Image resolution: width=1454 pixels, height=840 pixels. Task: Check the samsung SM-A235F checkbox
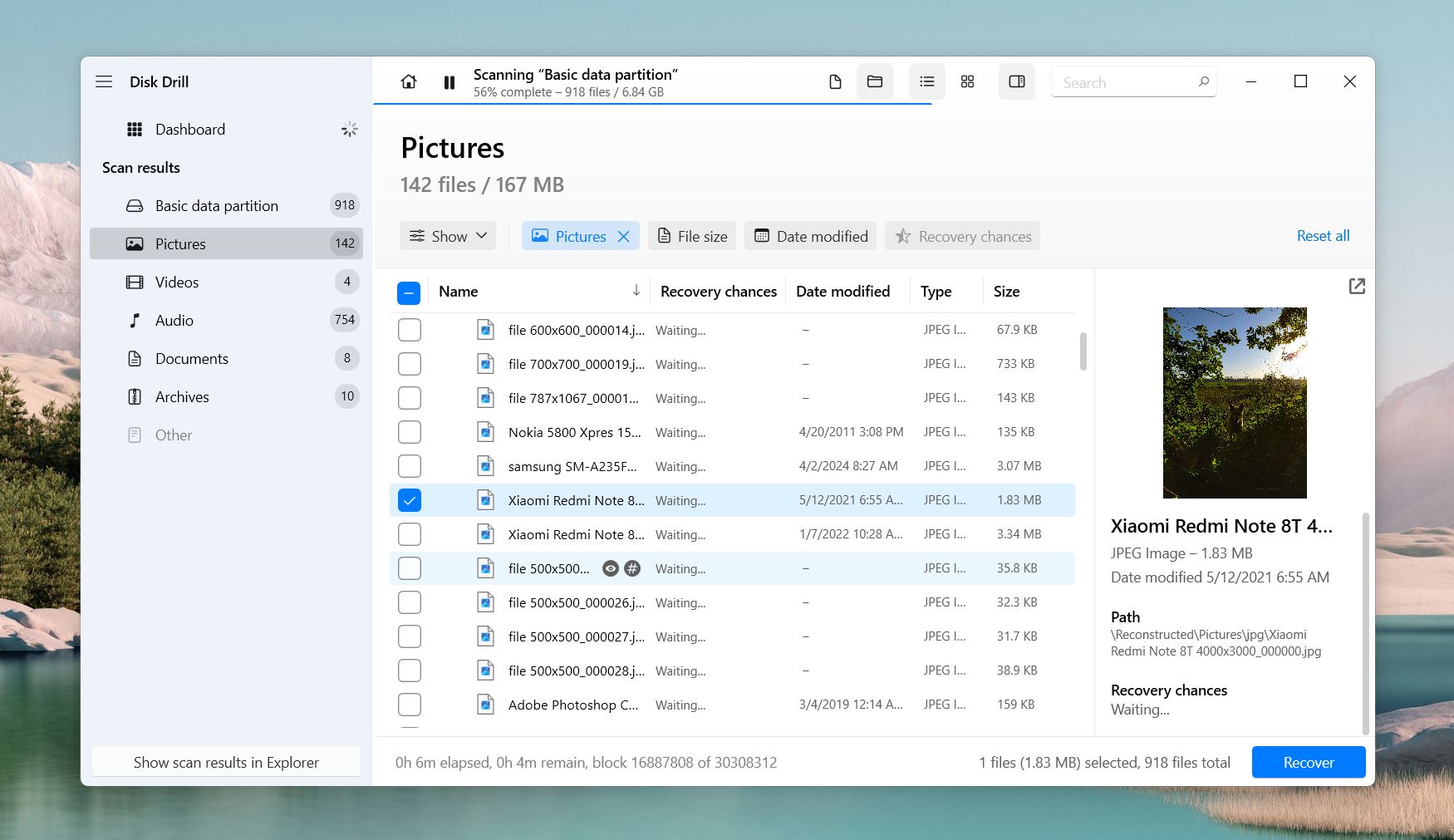click(410, 466)
